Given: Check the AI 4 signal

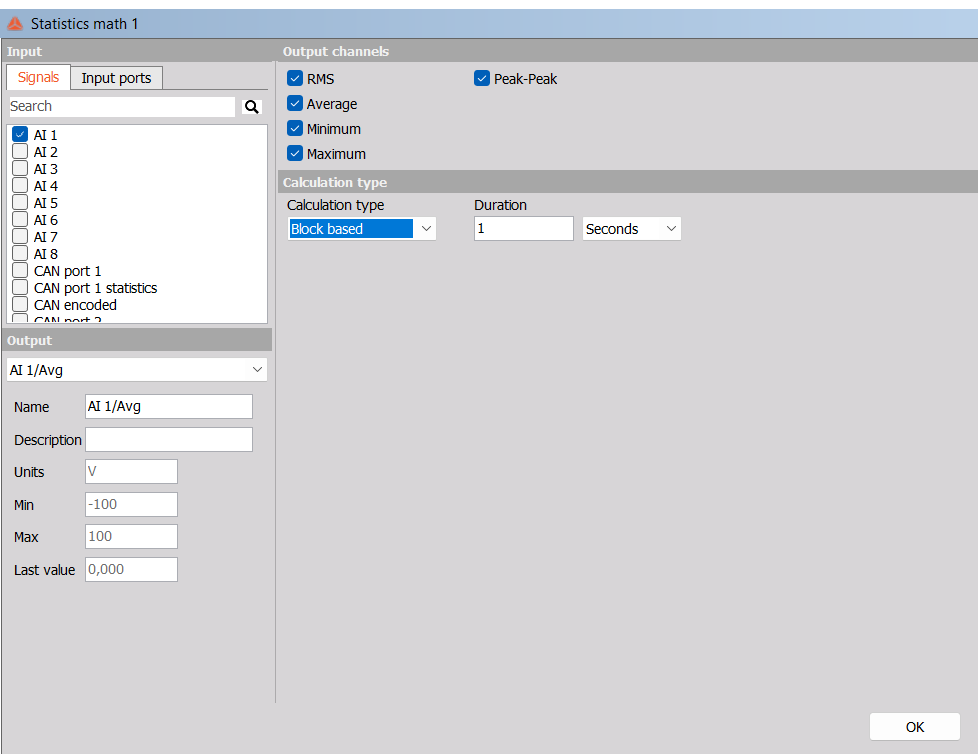Looking at the screenshot, I should point(20,185).
